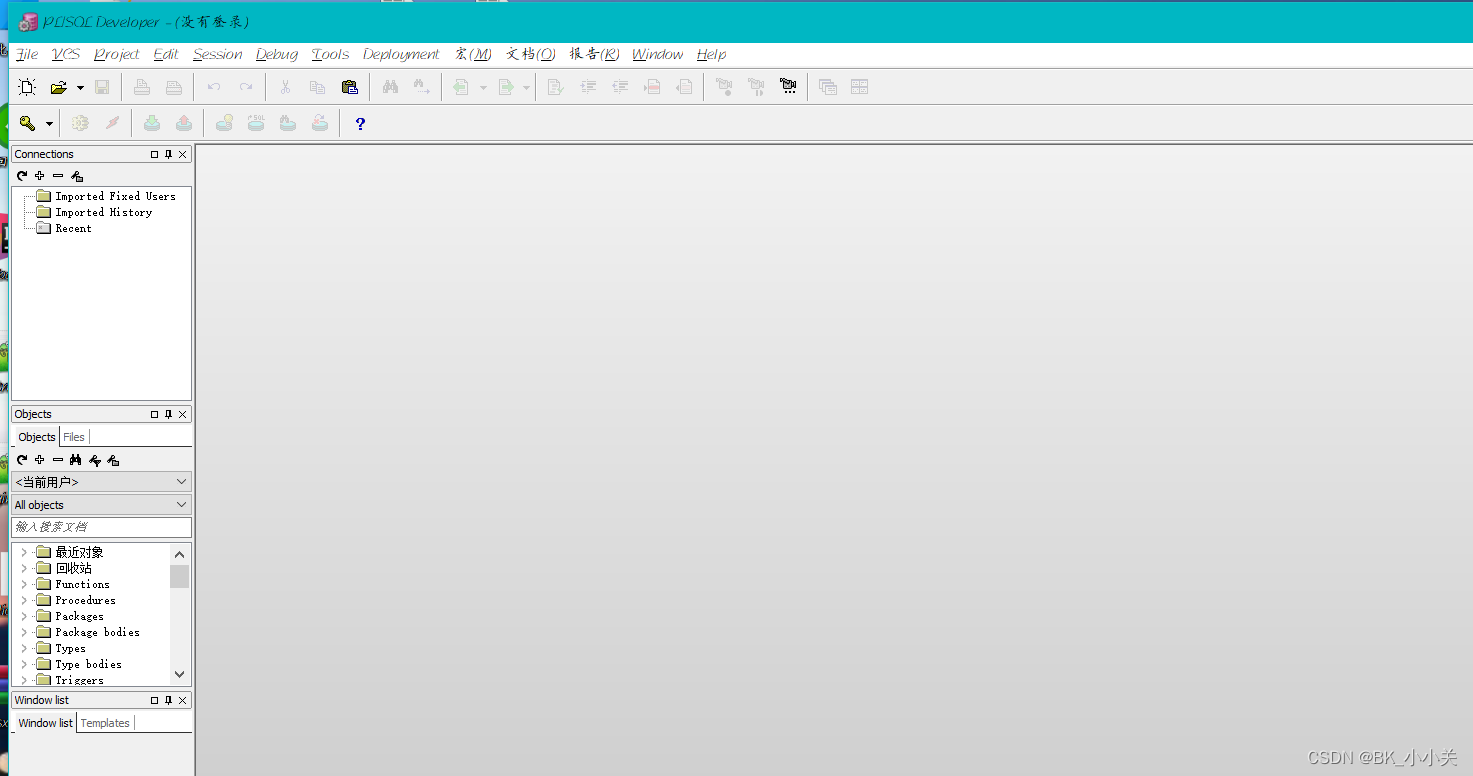
Task: Open a file with the folder toolbar icon
Action: 59,87
